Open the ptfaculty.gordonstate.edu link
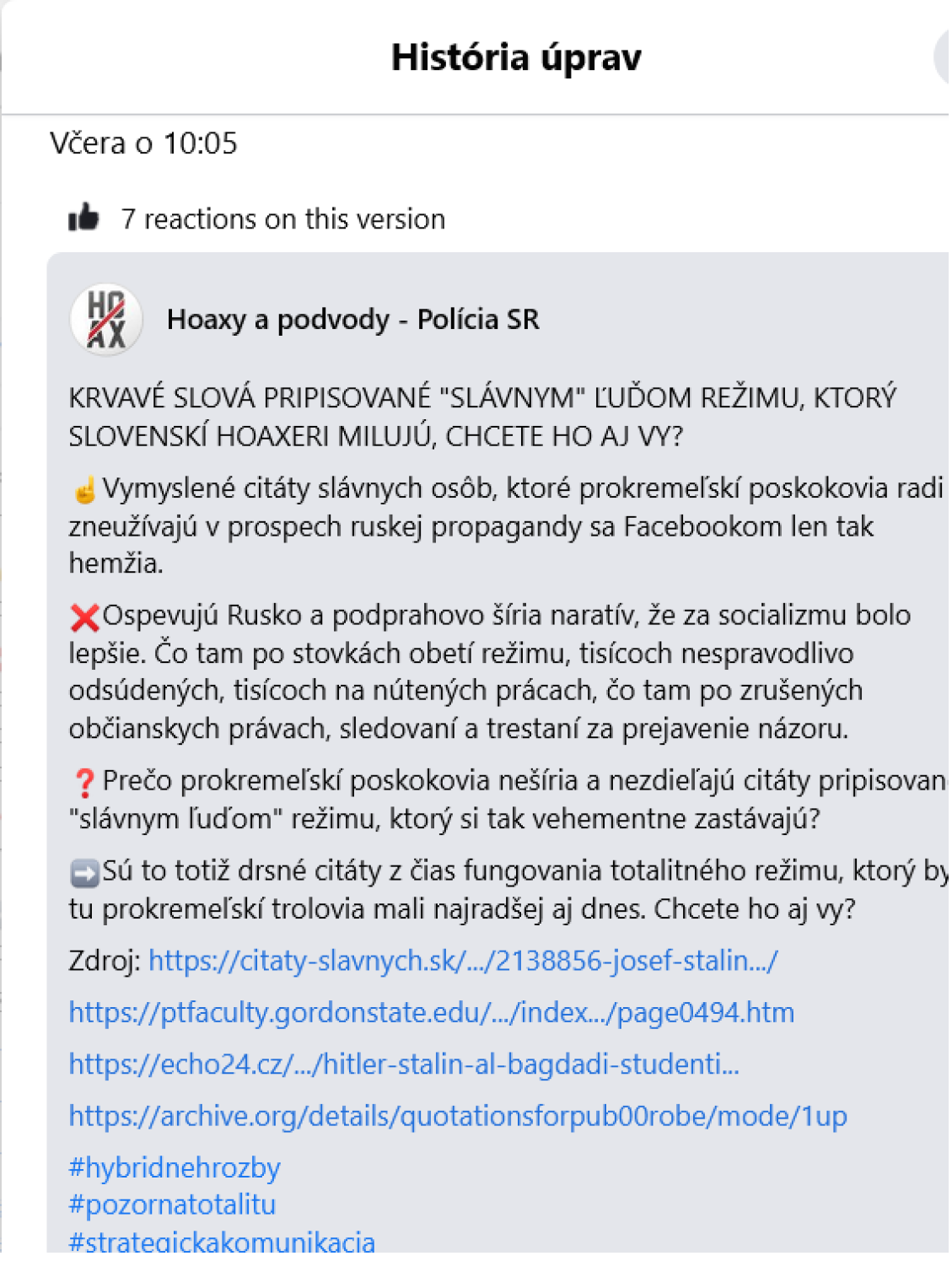 pos(432,1012)
